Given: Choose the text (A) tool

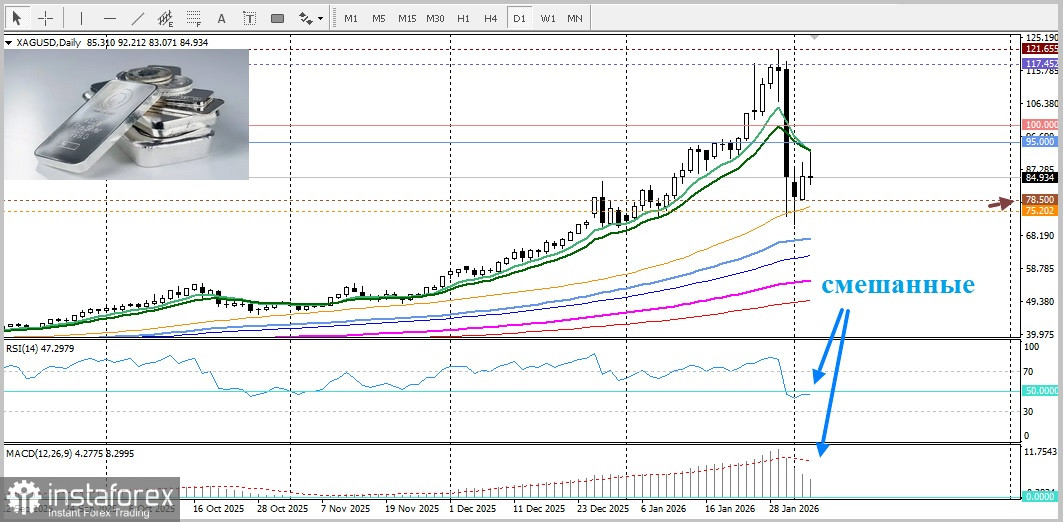Looking at the screenshot, I should click(x=223, y=18).
